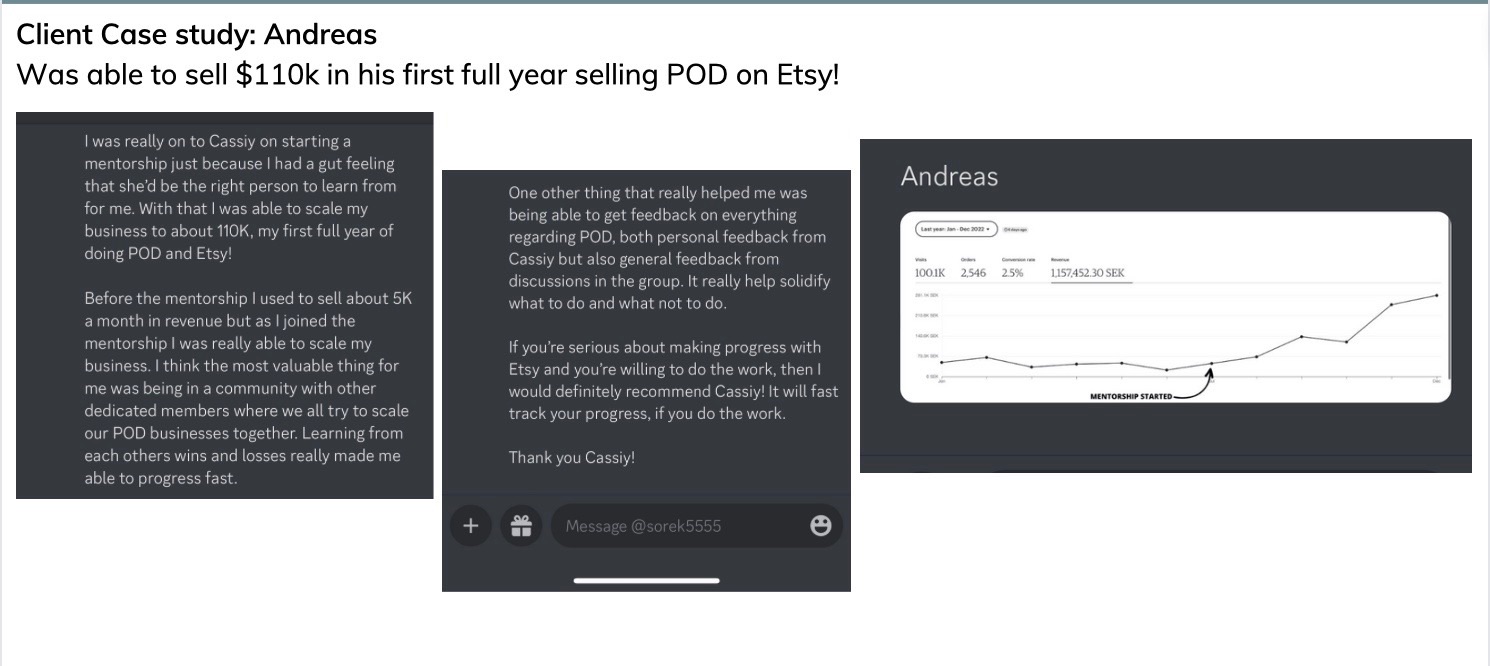Select the Visits metric tab

point(931,268)
